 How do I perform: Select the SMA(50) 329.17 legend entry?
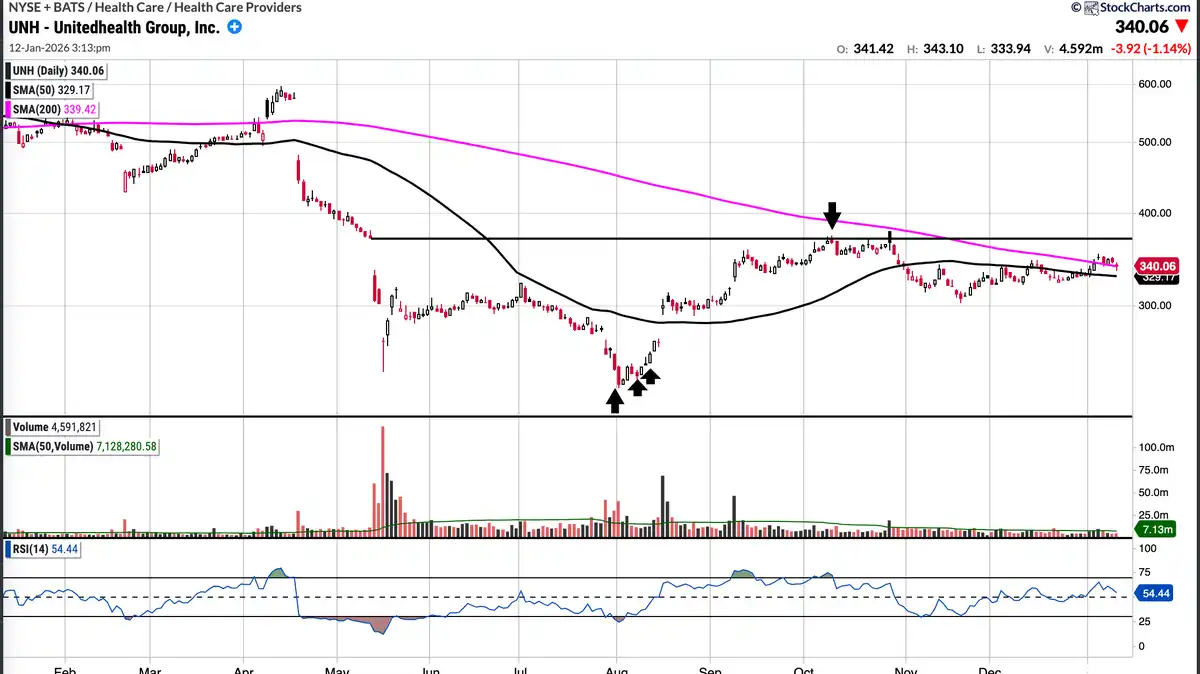point(58,90)
